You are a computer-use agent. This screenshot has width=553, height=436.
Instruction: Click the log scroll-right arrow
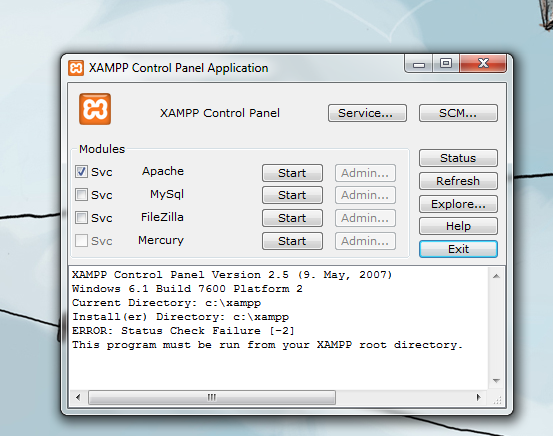click(479, 398)
